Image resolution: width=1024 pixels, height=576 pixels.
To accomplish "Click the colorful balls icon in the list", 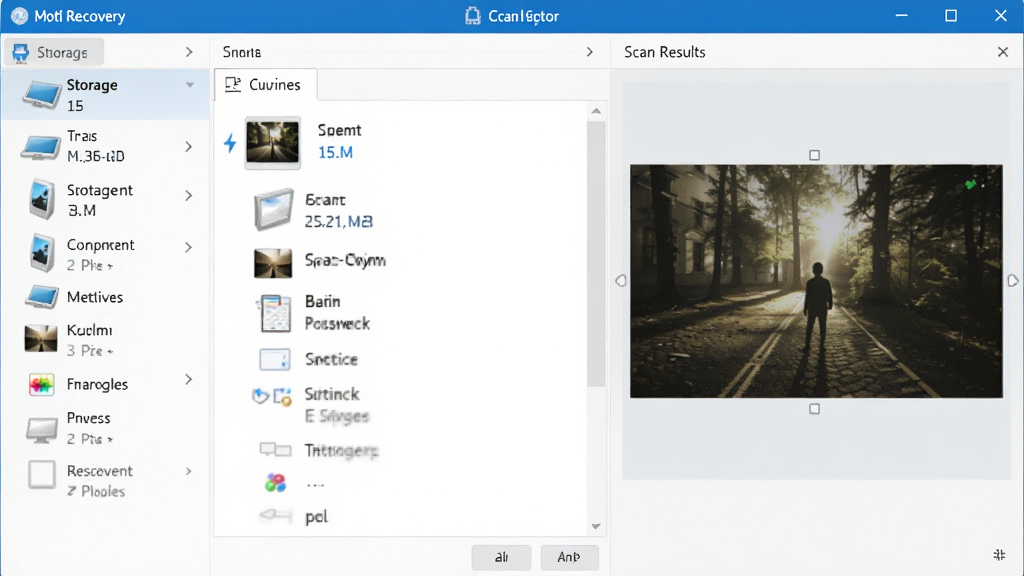I will tap(276, 483).
